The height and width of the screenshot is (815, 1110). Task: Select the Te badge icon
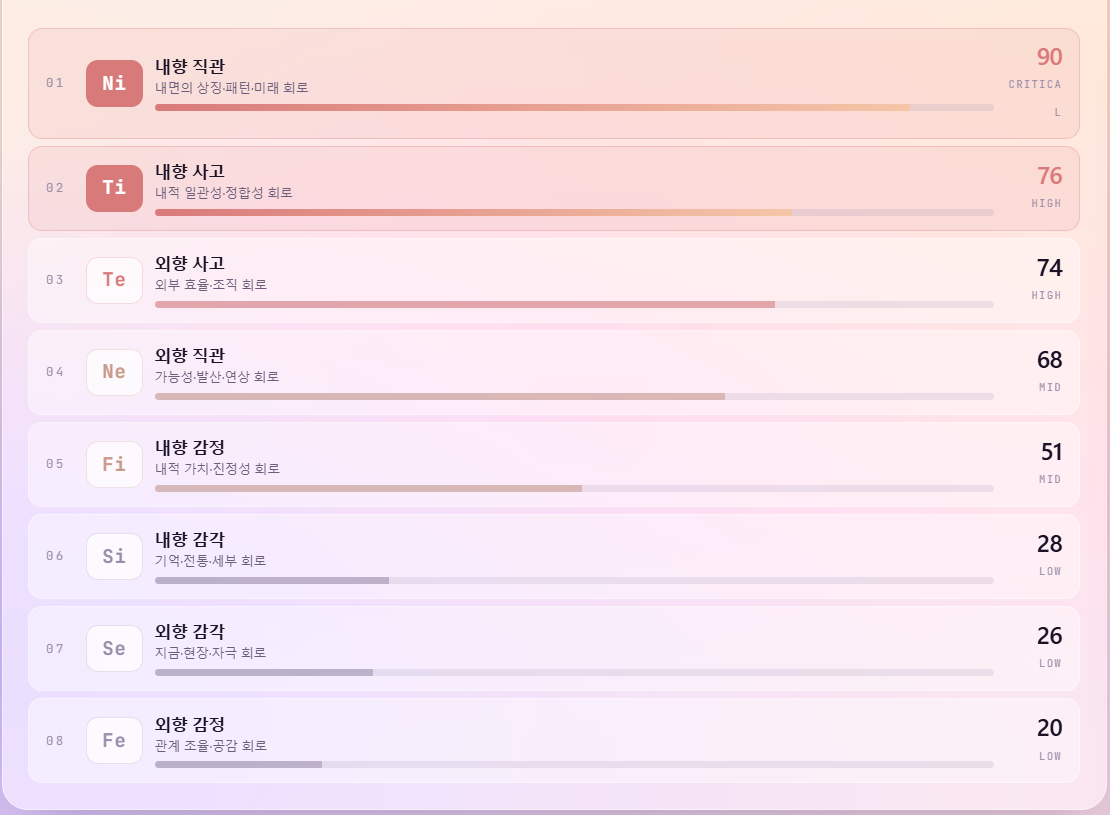click(x=114, y=280)
